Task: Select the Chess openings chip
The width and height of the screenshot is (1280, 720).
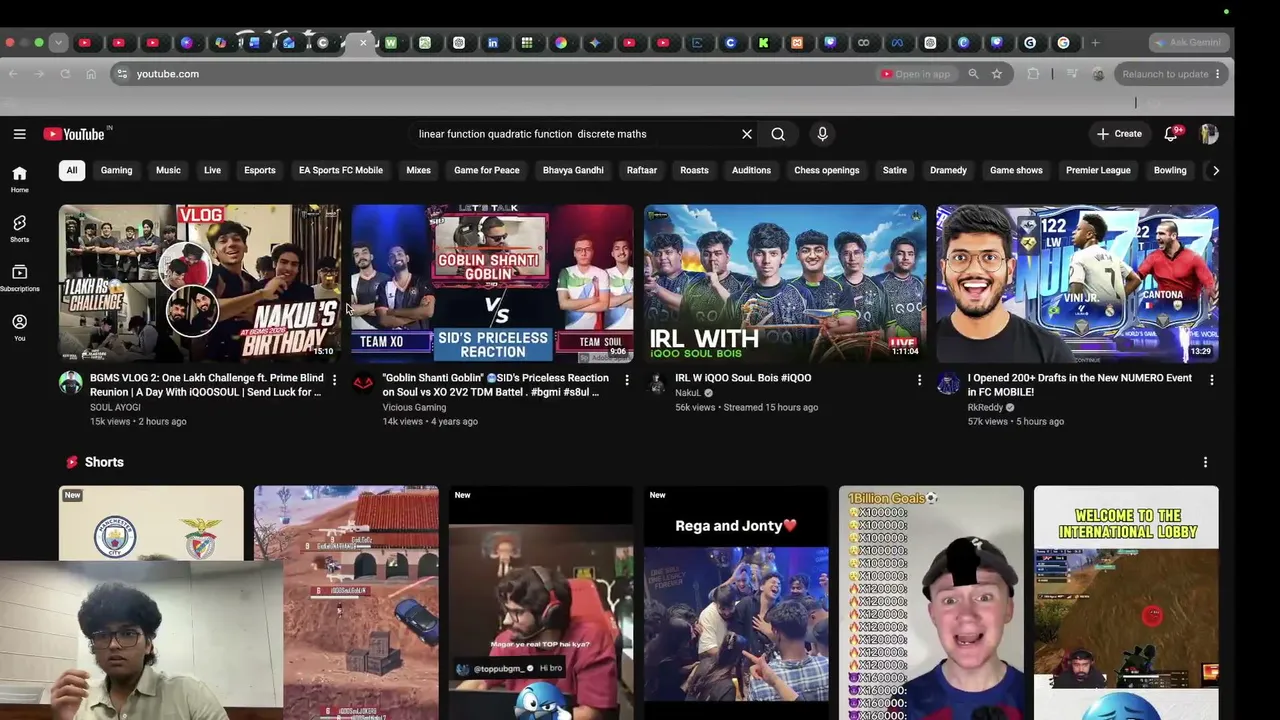Action: [827, 171]
